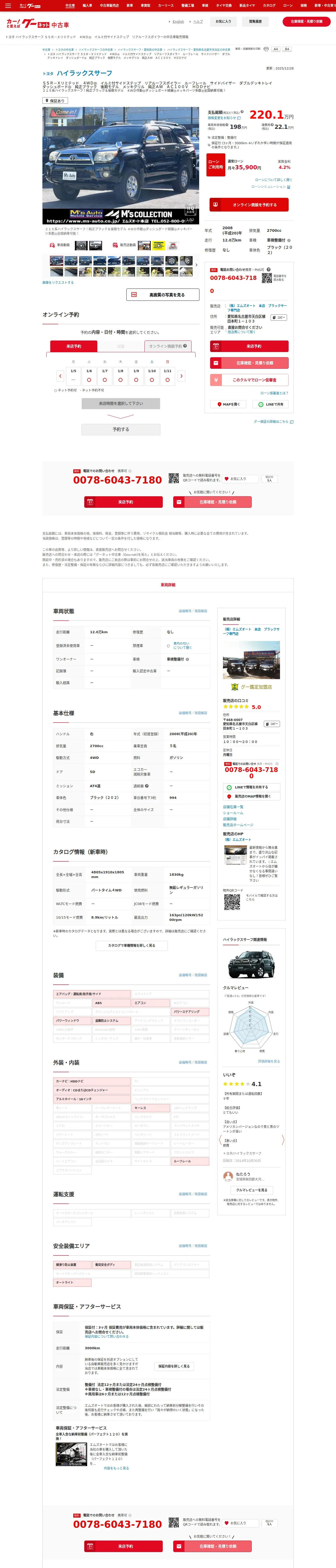Select the 1/10 Saturday availability circle

click(152, 380)
